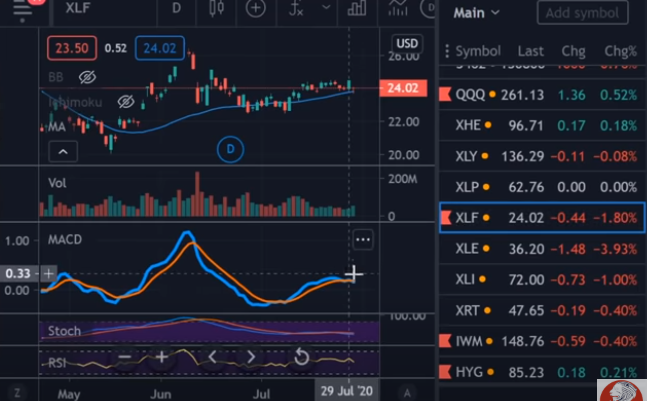
Task: Click the Add symbol field
Action: point(582,13)
